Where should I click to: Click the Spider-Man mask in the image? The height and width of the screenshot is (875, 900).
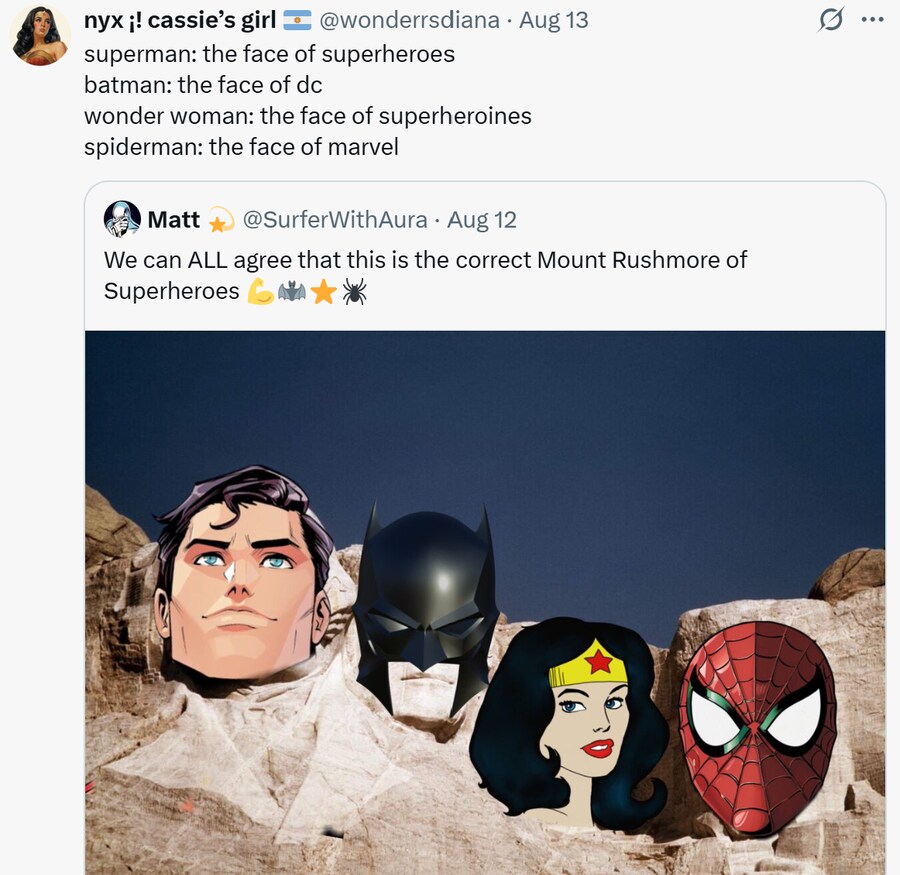[757, 722]
